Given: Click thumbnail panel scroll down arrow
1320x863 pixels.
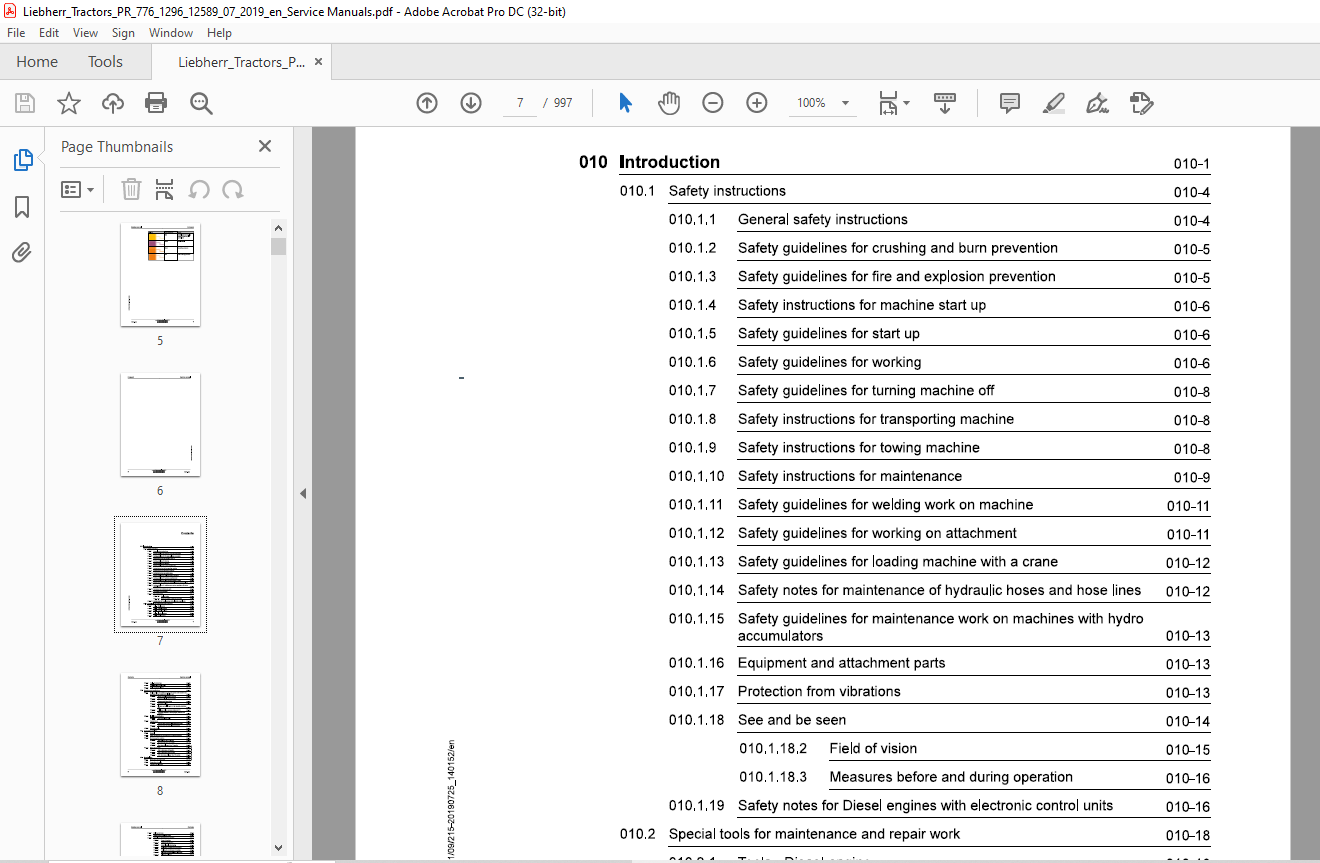Looking at the screenshot, I should pos(278,848).
